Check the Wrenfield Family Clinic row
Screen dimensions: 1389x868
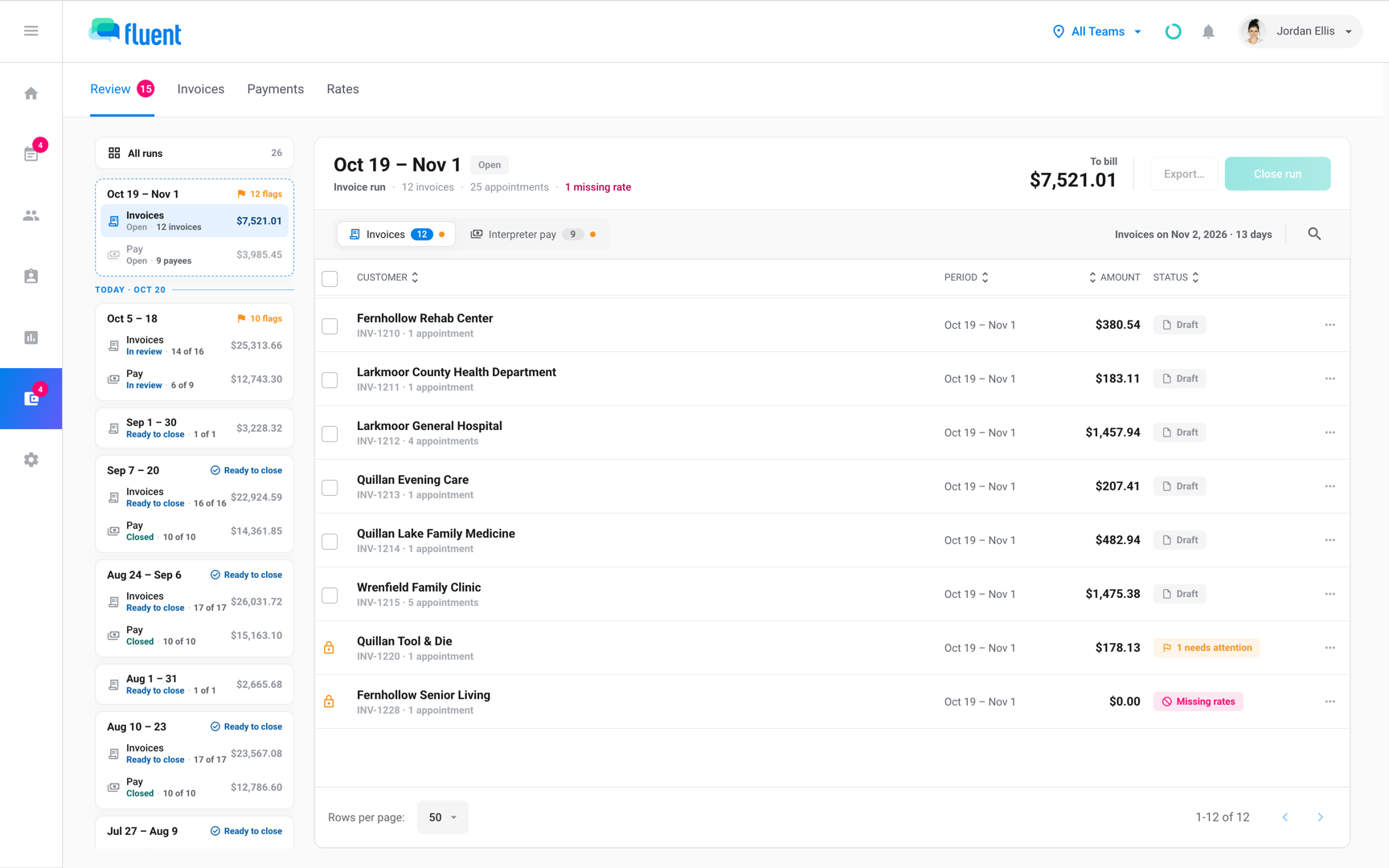pyautogui.click(x=330, y=596)
